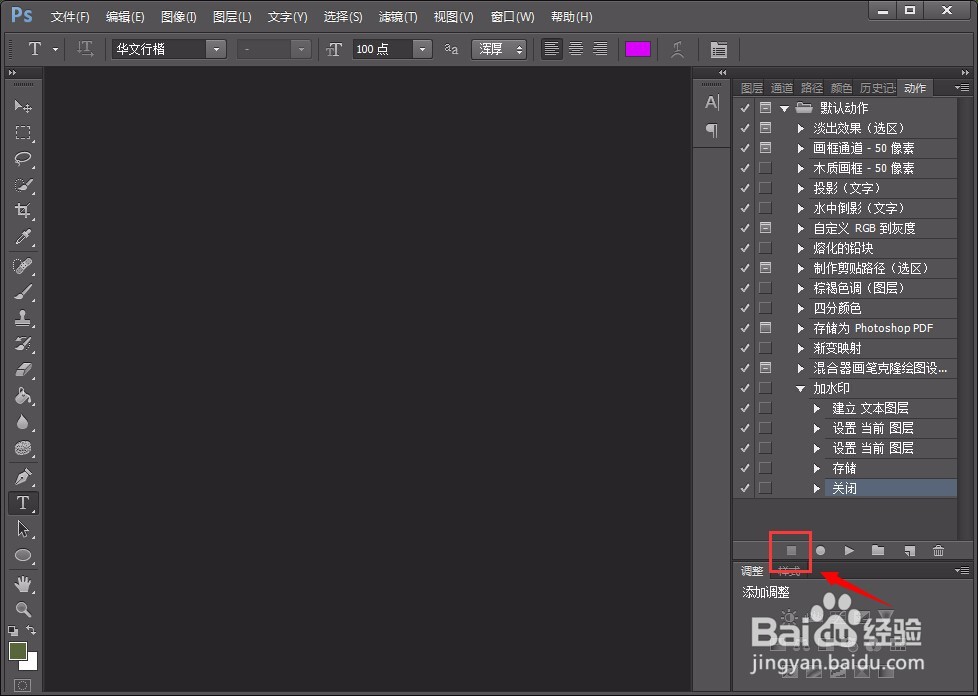
Task: Toggle text orientation in options bar
Action: 85,49
